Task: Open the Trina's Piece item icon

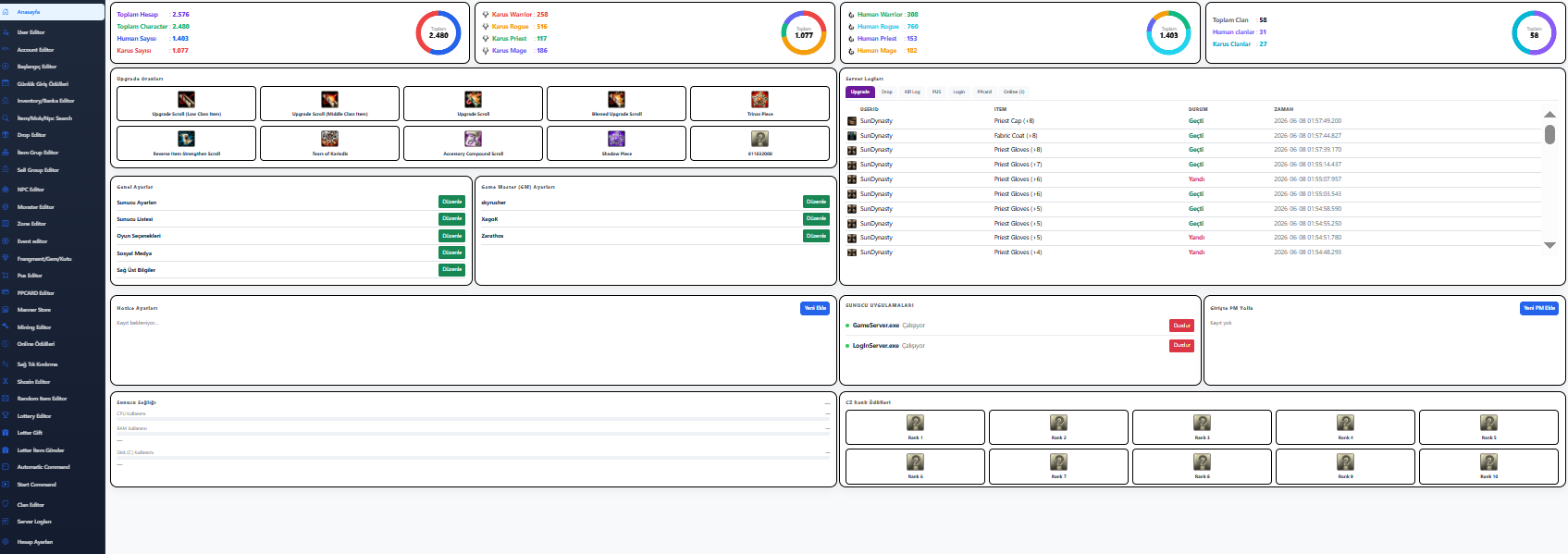Action: tap(759, 99)
